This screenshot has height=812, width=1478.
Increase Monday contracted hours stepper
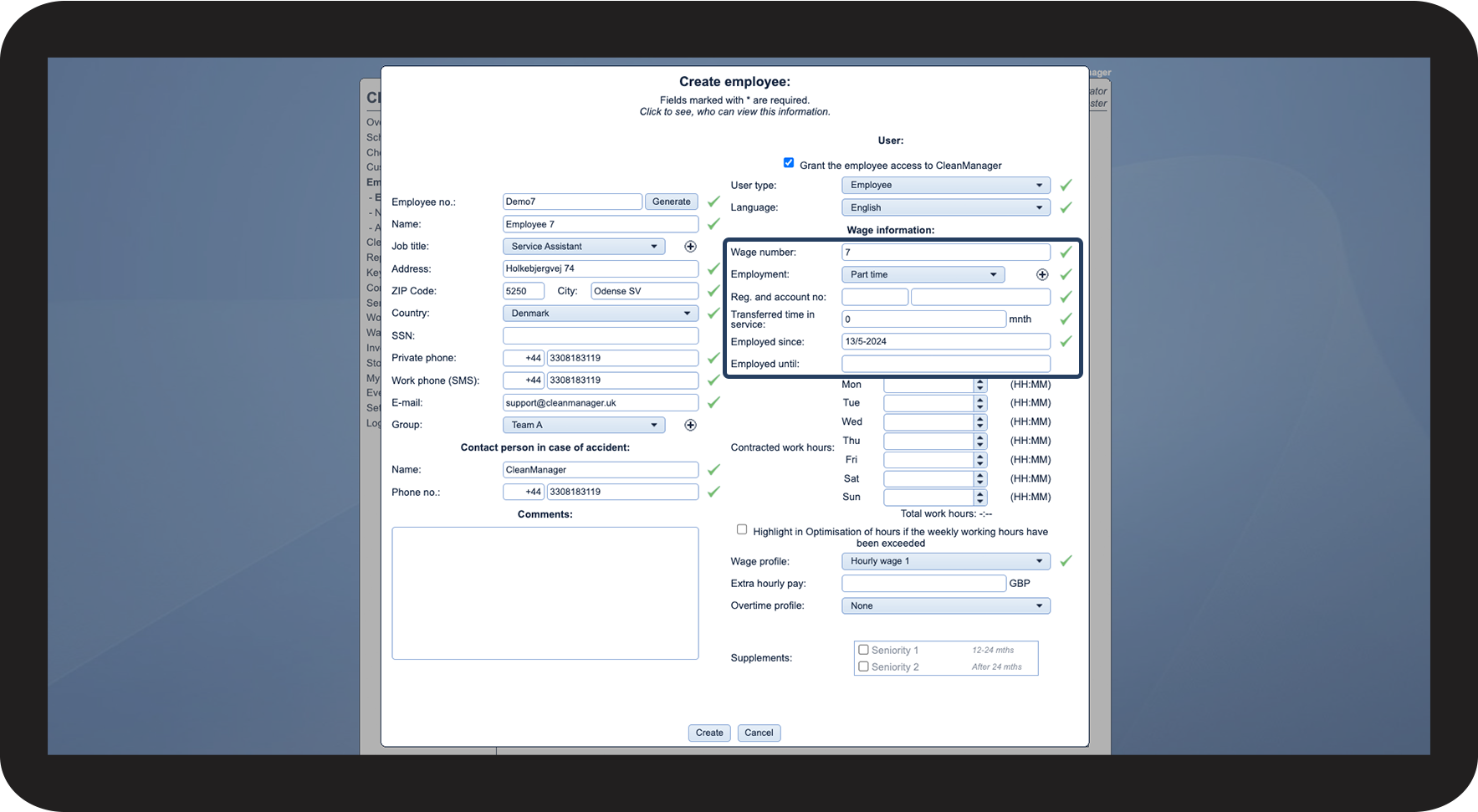click(x=980, y=381)
